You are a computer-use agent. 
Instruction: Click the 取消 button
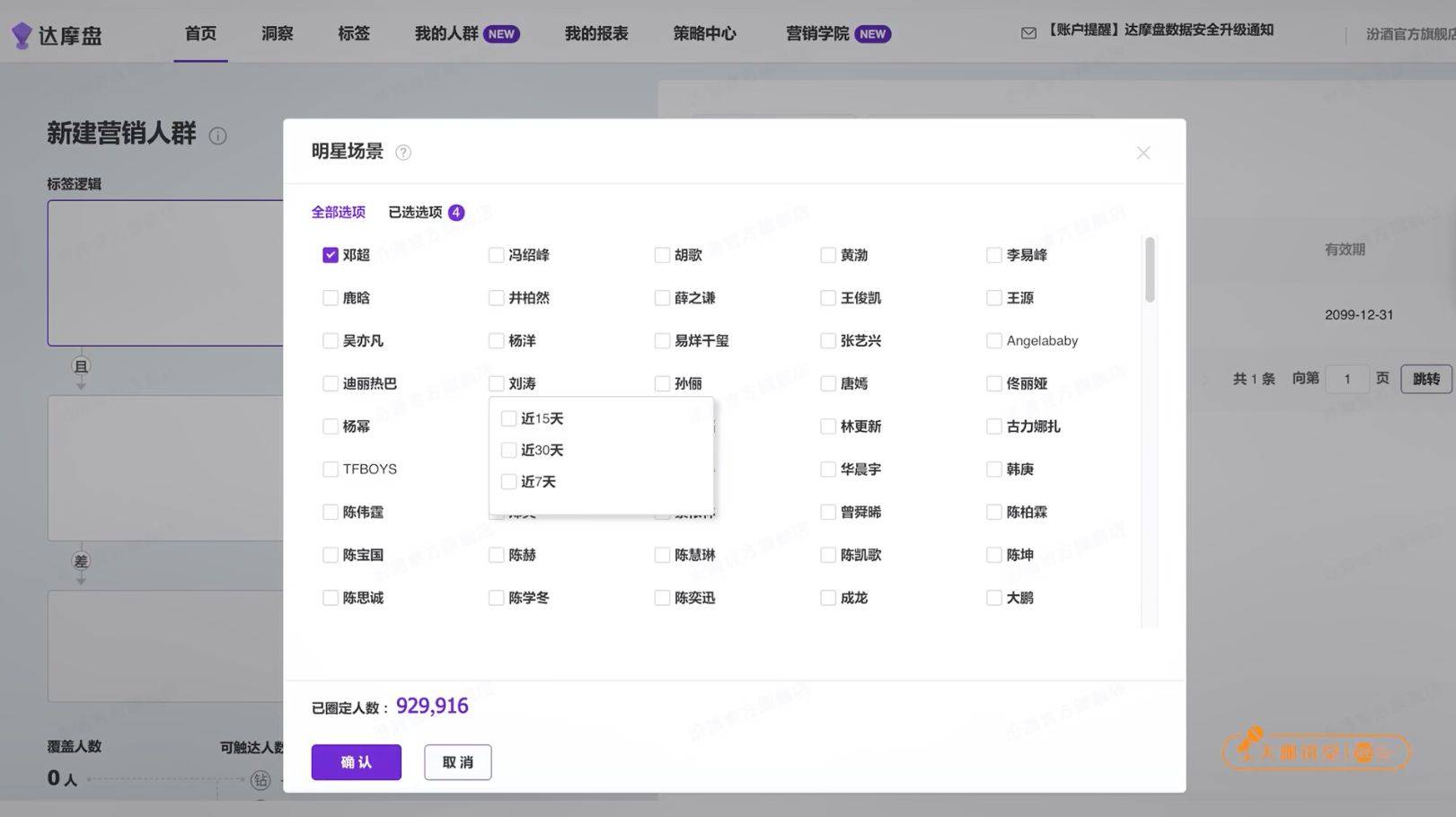click(458, 762)
